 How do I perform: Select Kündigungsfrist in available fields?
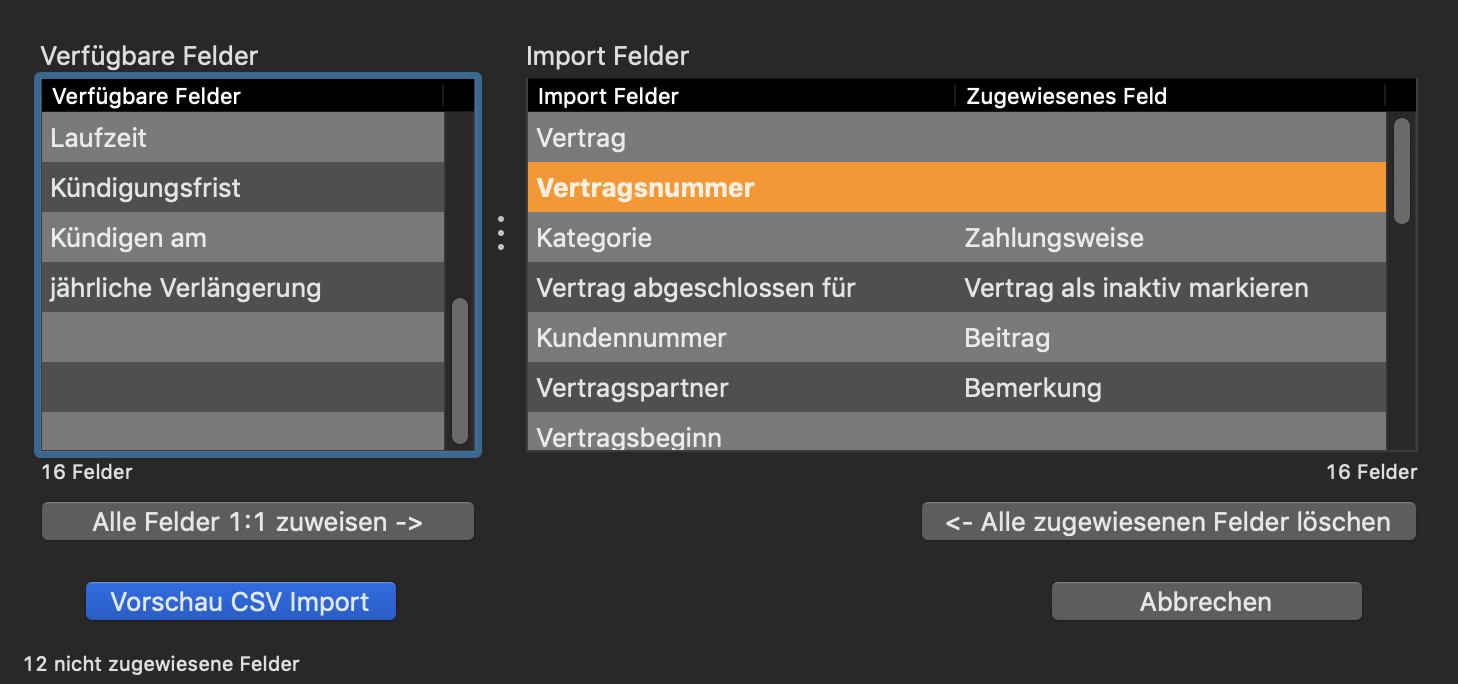point(242,188)
